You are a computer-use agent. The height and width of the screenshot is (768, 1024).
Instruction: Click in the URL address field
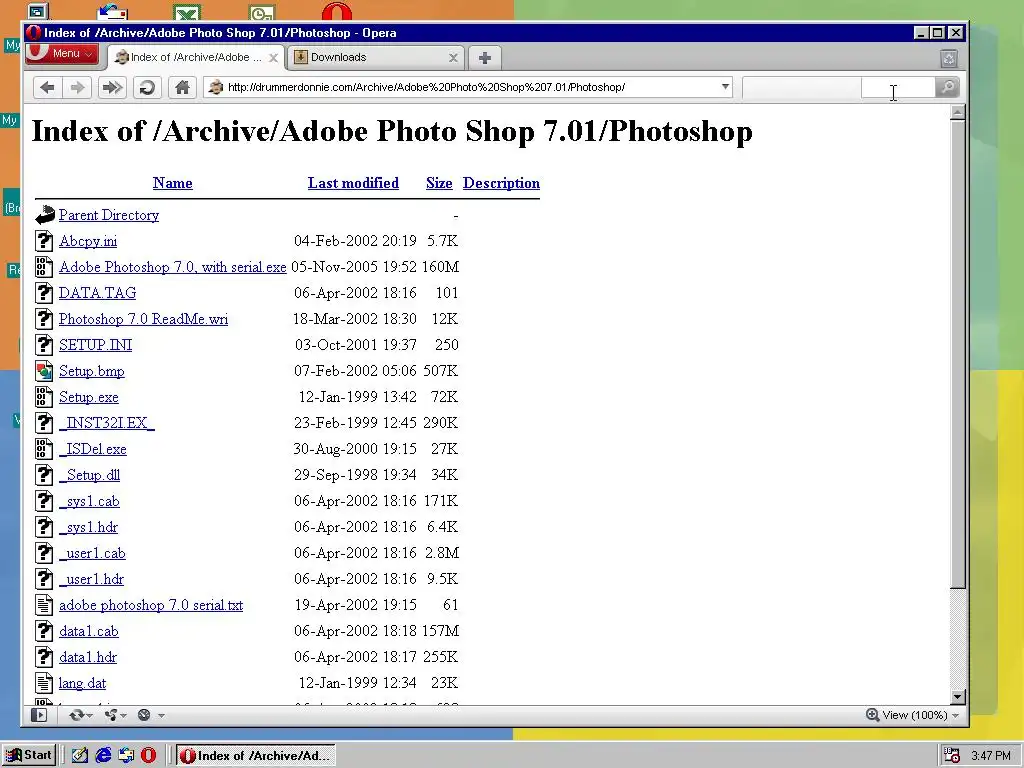pyautogui.click(x=470, y=88)
